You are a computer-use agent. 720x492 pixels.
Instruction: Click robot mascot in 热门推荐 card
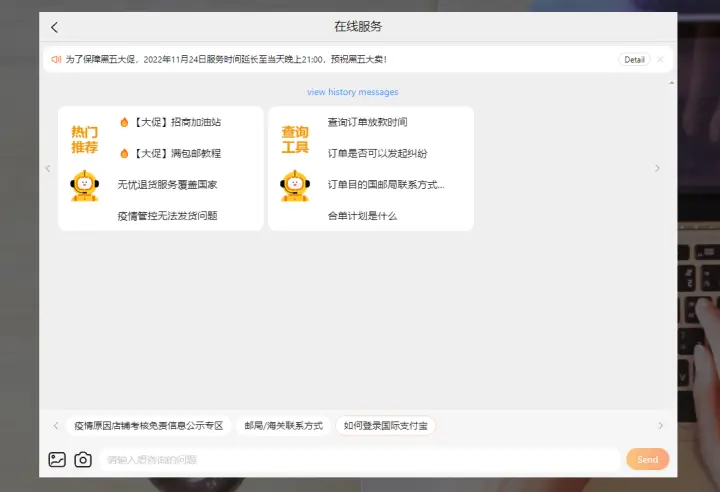(x=84, y=185)
